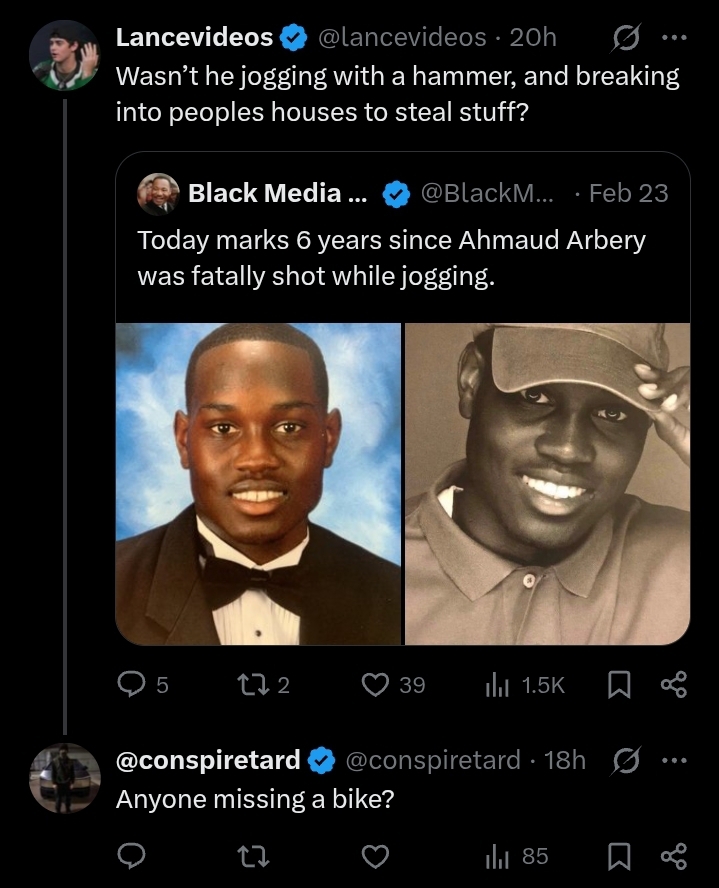This screenshot has height=888, width=719.
Task: Click the Grok icon on Lancevideos post
Action: (624, 38)
